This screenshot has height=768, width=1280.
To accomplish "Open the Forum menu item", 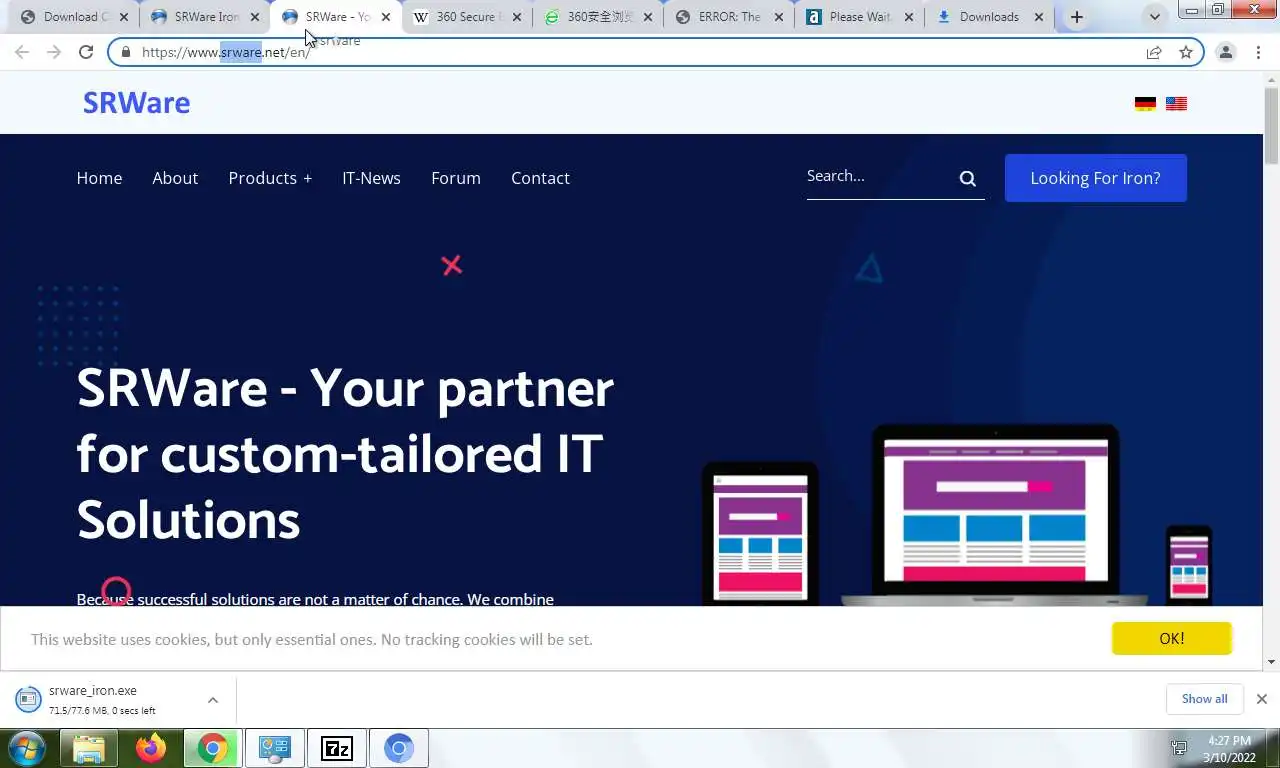I will (456, 178).
